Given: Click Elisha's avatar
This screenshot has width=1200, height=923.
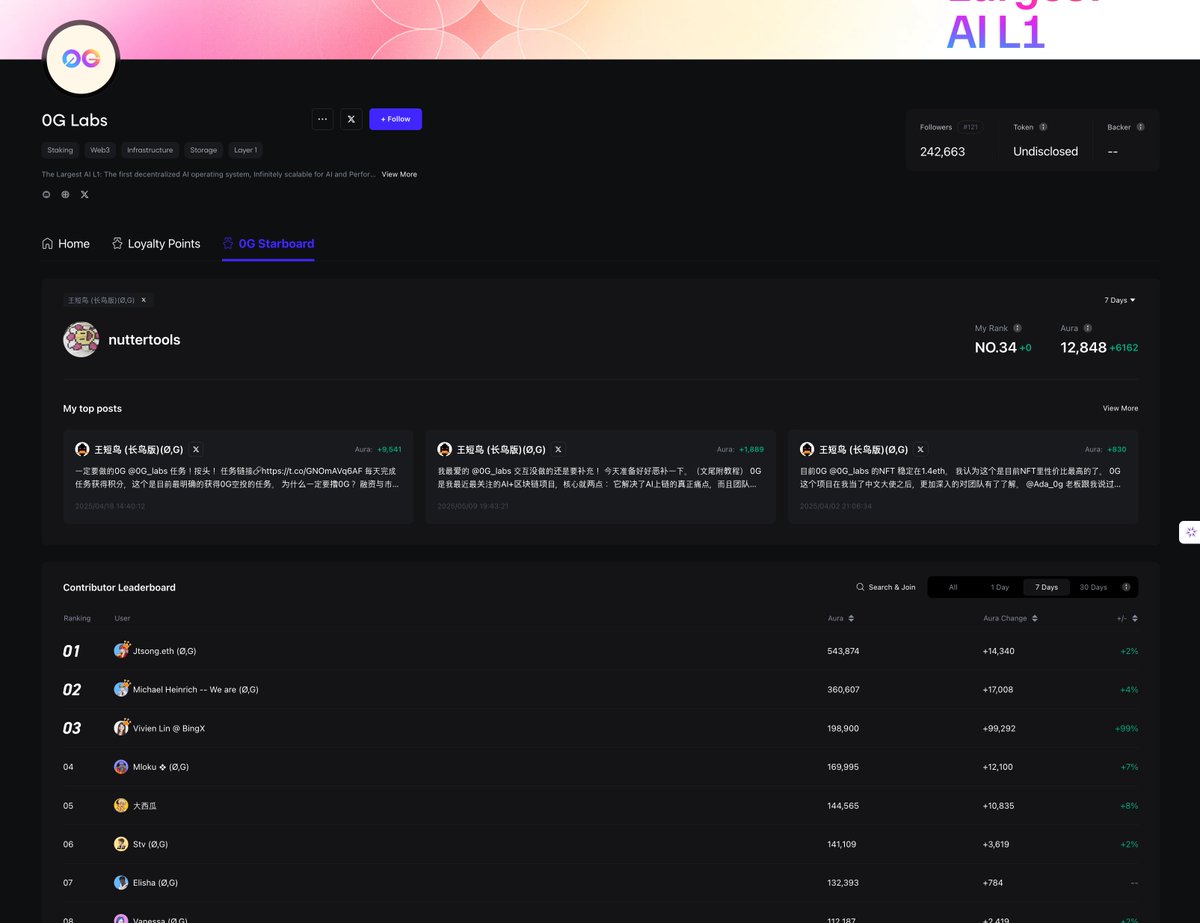Looking at the screenshot, I should (121, 882).
